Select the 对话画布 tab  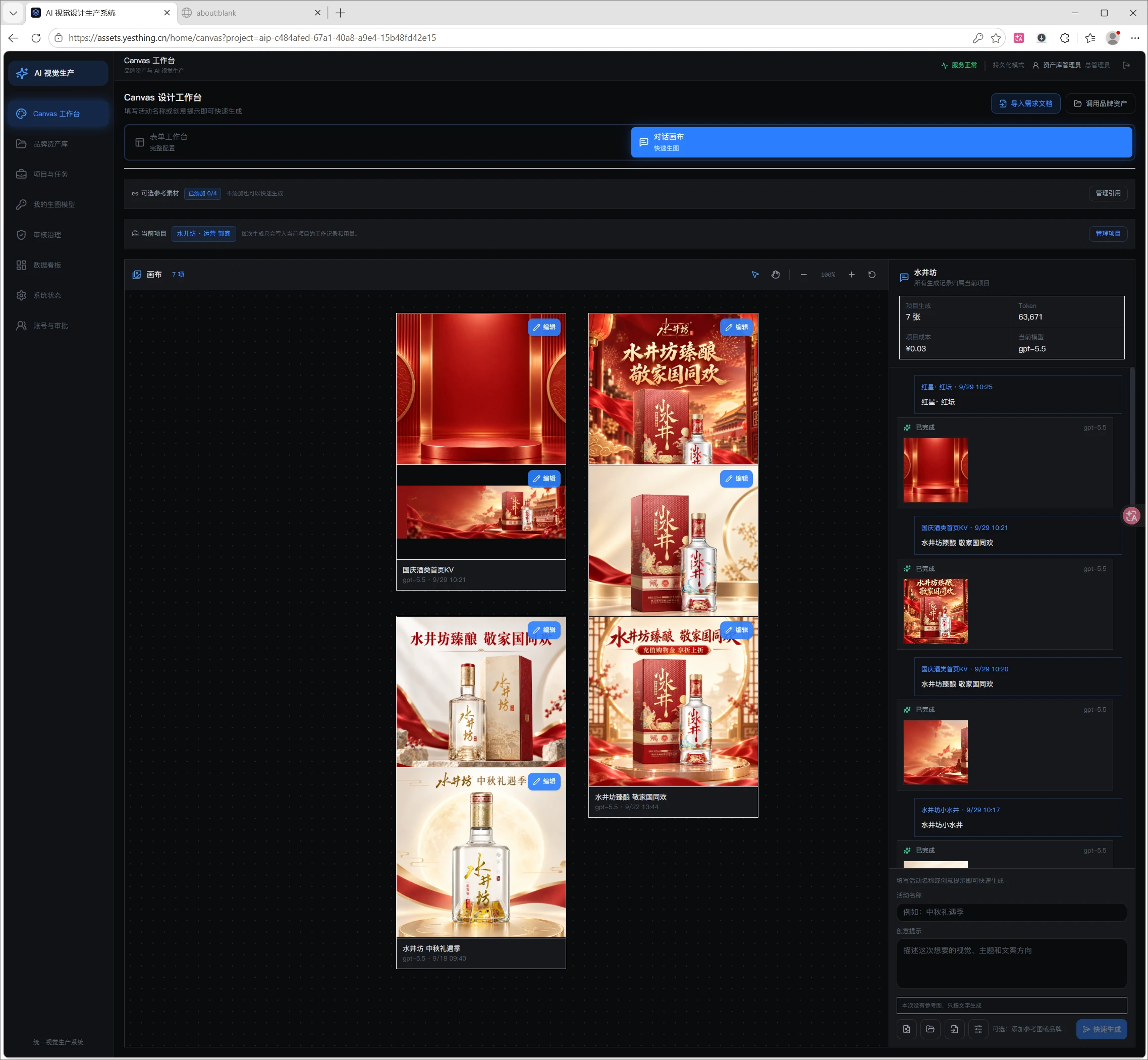click(x=882, y=142)
